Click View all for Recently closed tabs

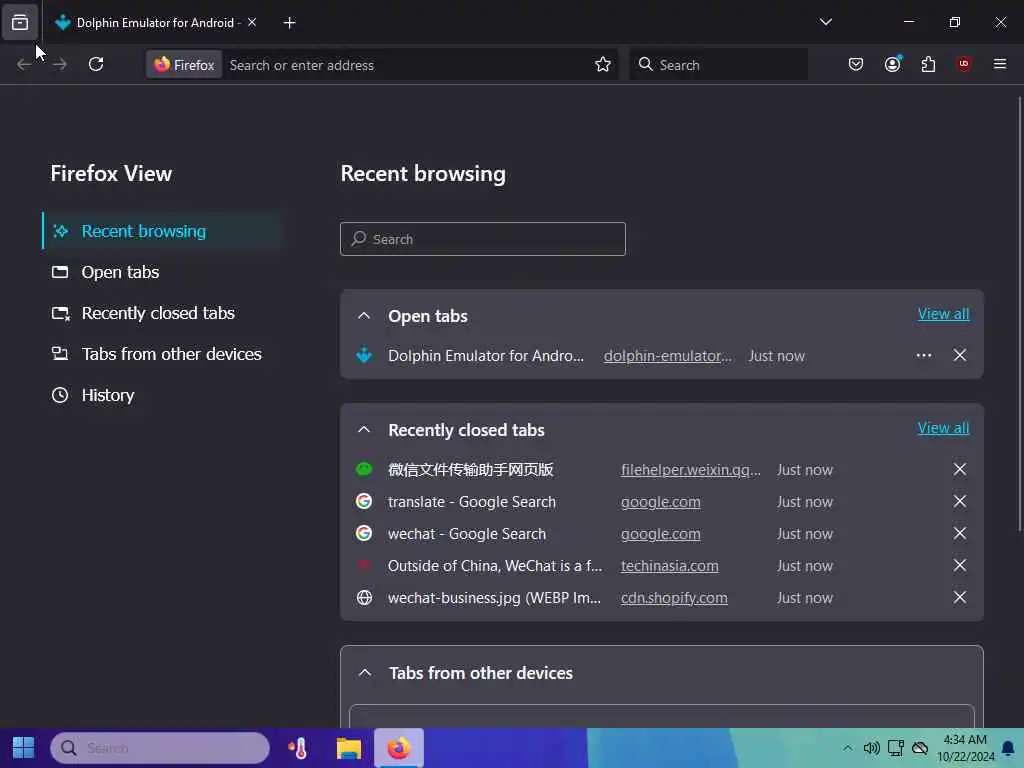(943, 428)
